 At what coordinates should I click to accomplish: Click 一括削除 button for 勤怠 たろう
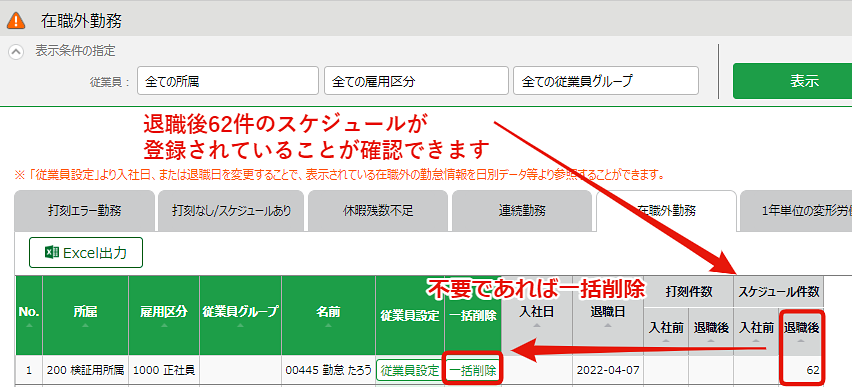click(x=472, y=371)
